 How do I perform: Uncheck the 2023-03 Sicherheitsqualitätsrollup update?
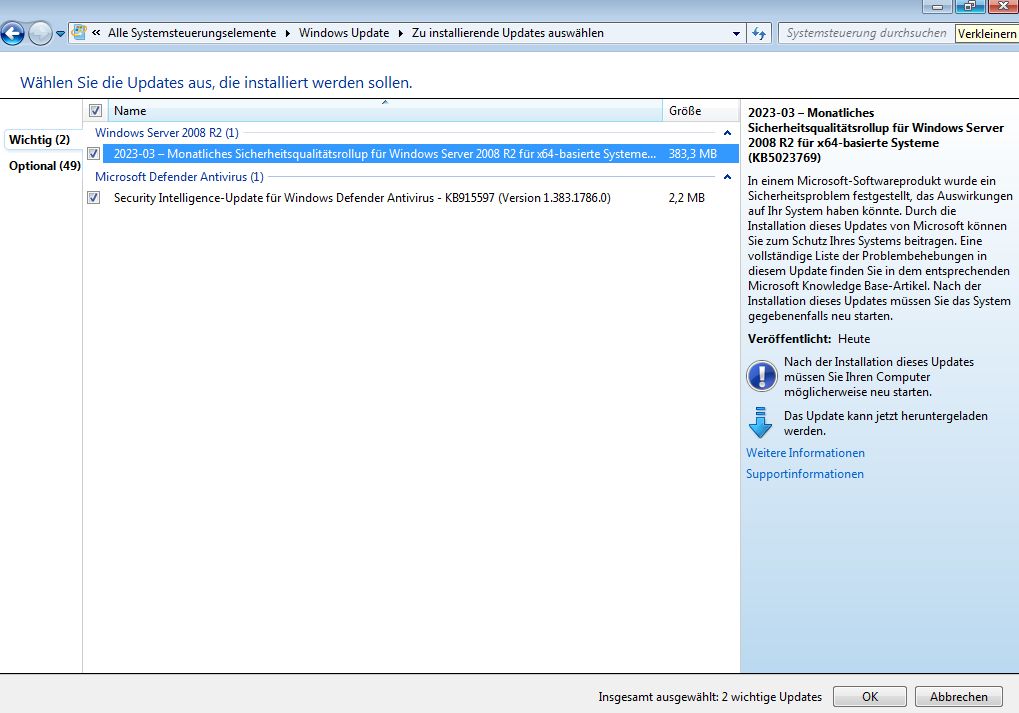click(x=94, y=154)
